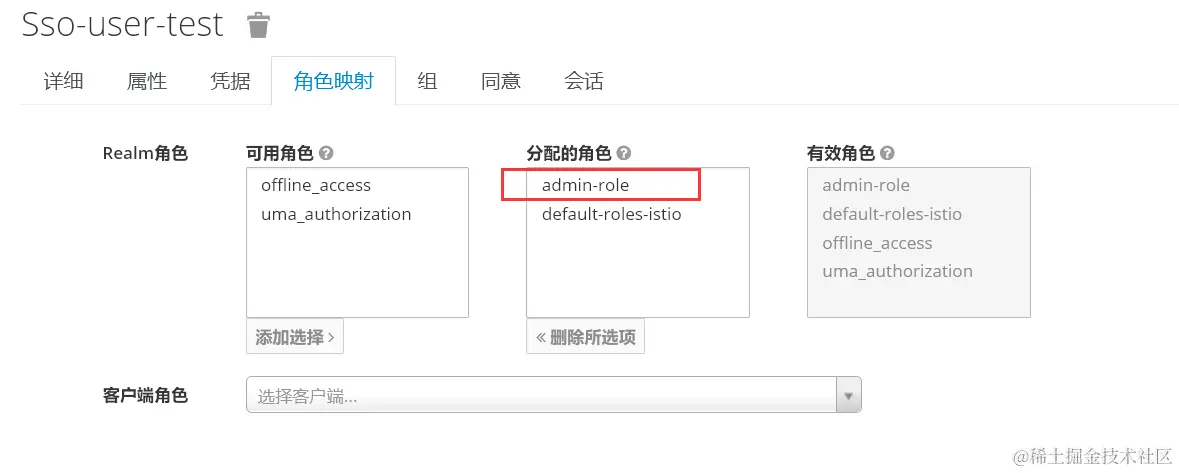Open the 凭据 tab
Screen dimensions: 1179x473
click(x=230, y=81)
